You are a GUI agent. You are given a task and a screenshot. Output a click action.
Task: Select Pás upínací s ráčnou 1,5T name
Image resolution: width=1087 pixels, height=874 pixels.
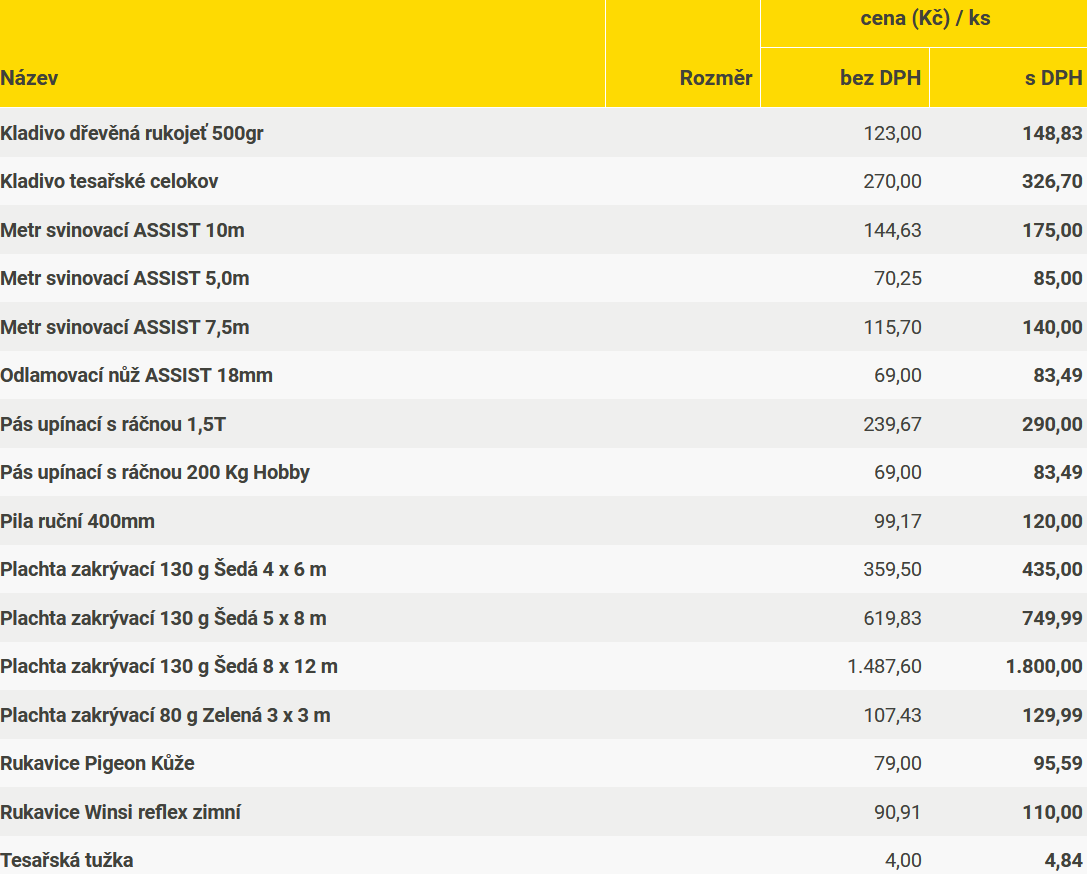(x=113, y=424)
